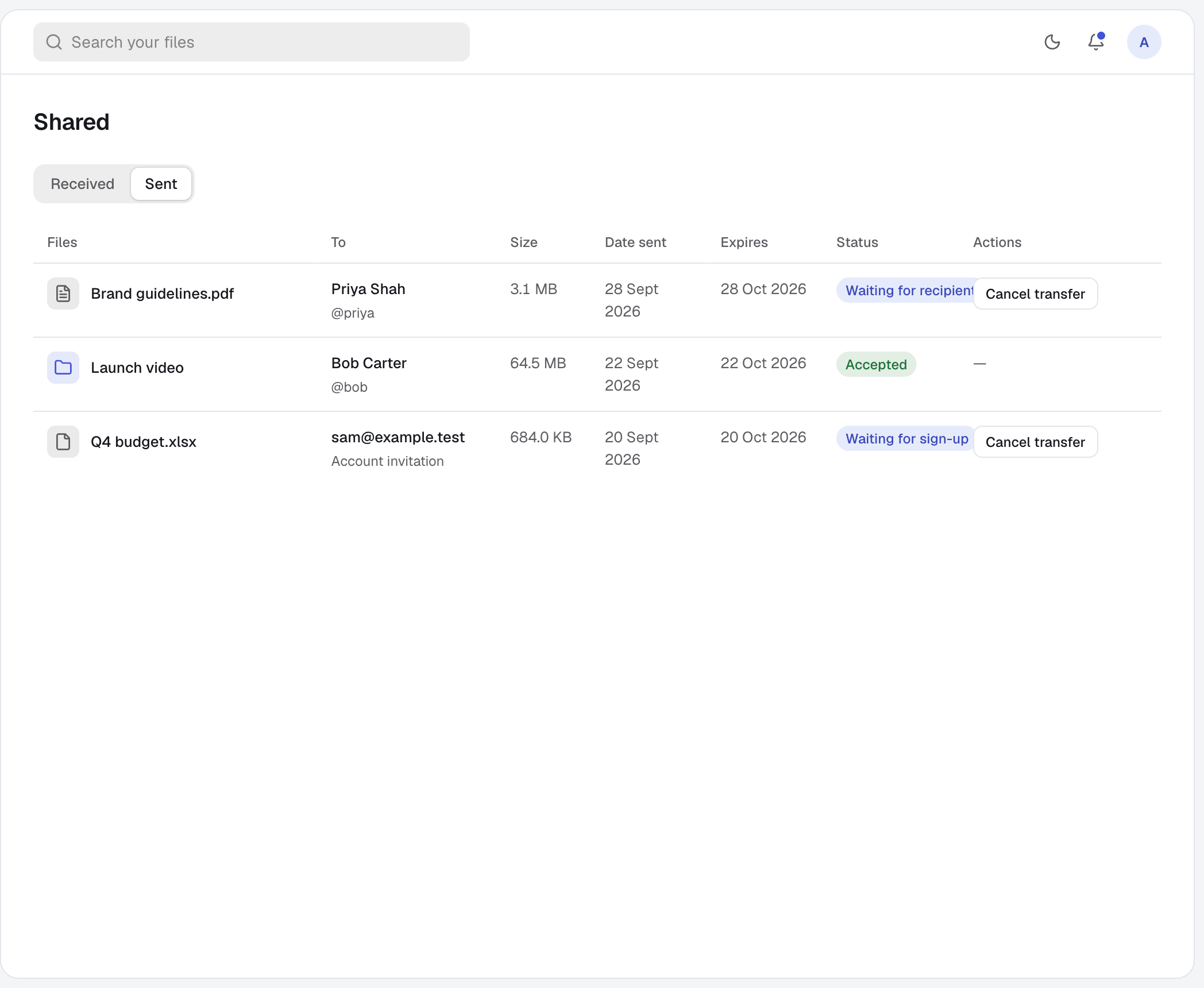The width and height of the screenshot is (1204, 988).
Task: Click recipient Priya Shah
Action: [x=368, y=289]
